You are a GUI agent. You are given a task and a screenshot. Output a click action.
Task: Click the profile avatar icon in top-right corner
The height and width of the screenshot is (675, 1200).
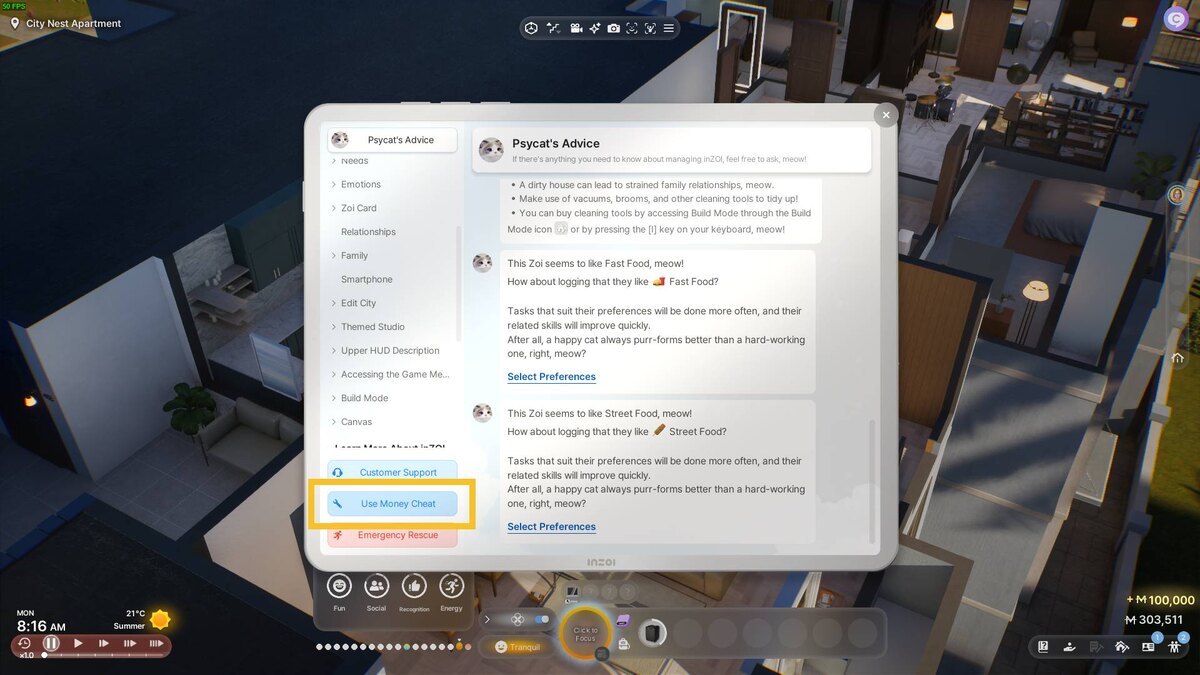[1176, 18]
